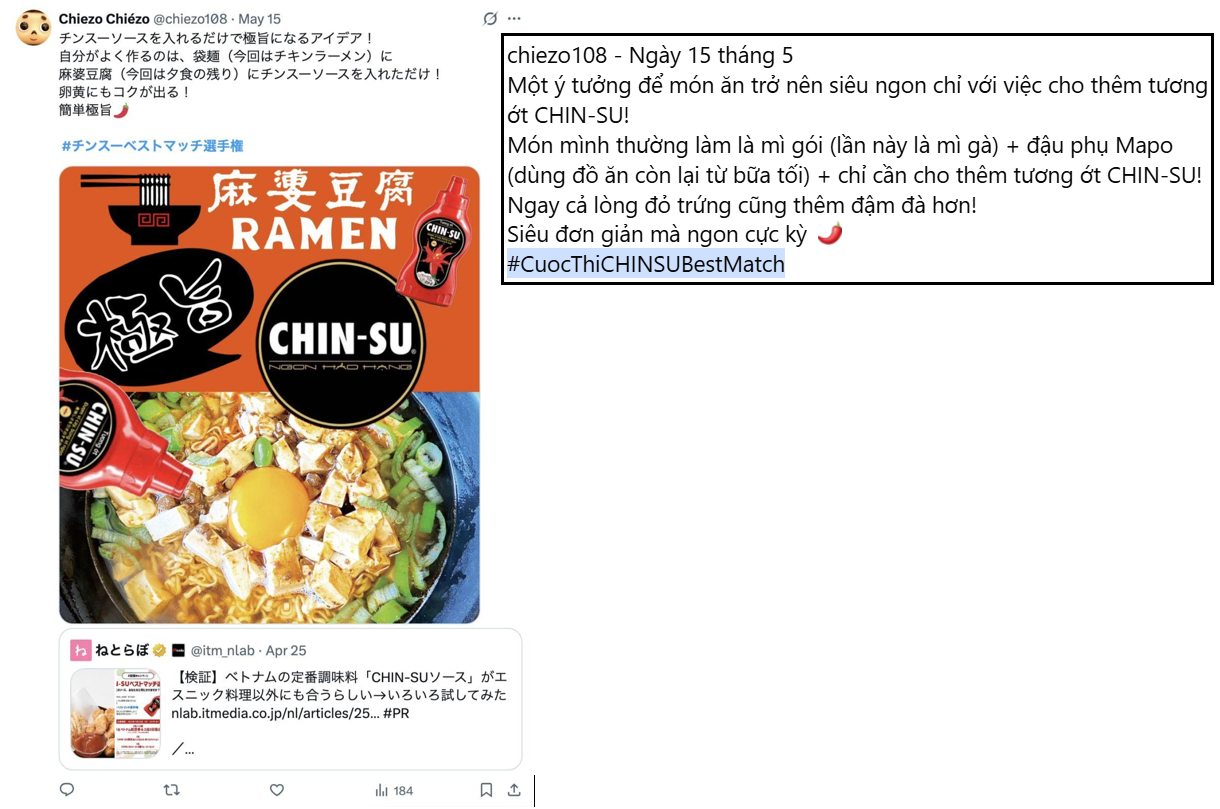Viewport: 1220px width, 809px height.
Task: View analytics showing 184 views
Action: 394,790
